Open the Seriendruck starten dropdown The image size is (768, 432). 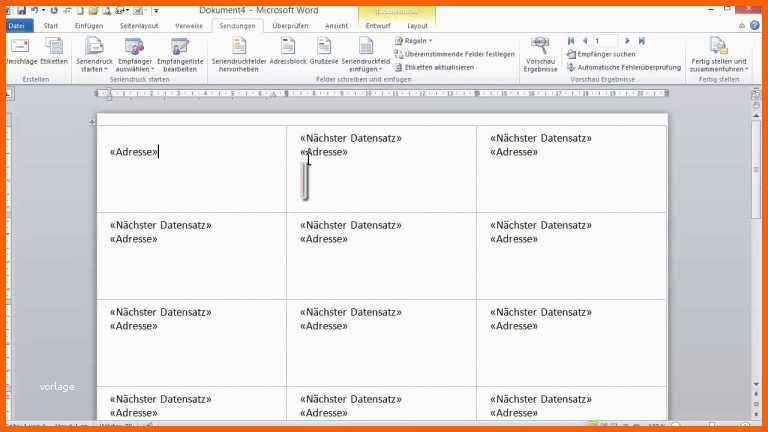pyautogui.click(x=94, y=55)
